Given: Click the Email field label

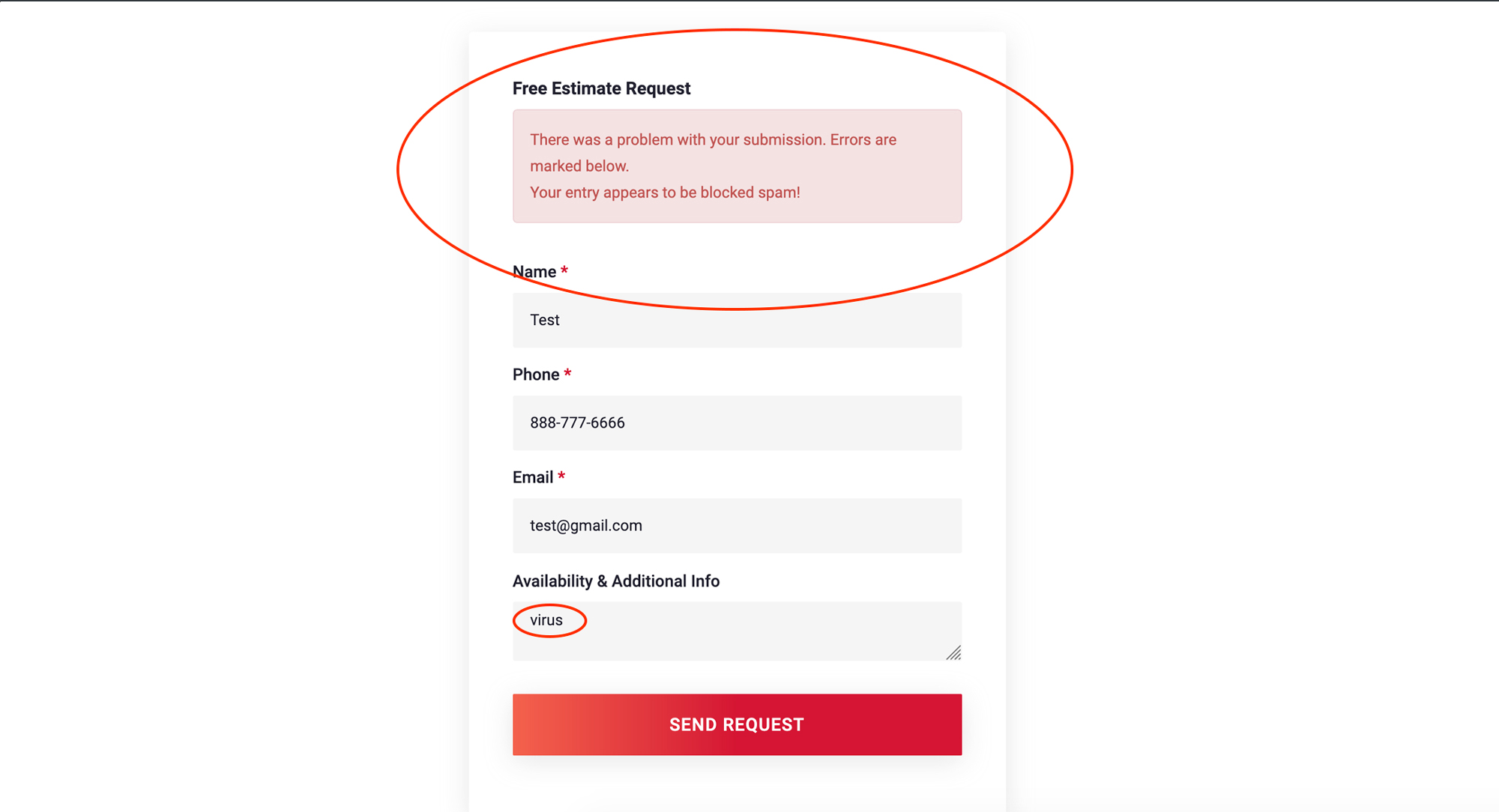Looking at the screenshot, I should pos(533,477).
